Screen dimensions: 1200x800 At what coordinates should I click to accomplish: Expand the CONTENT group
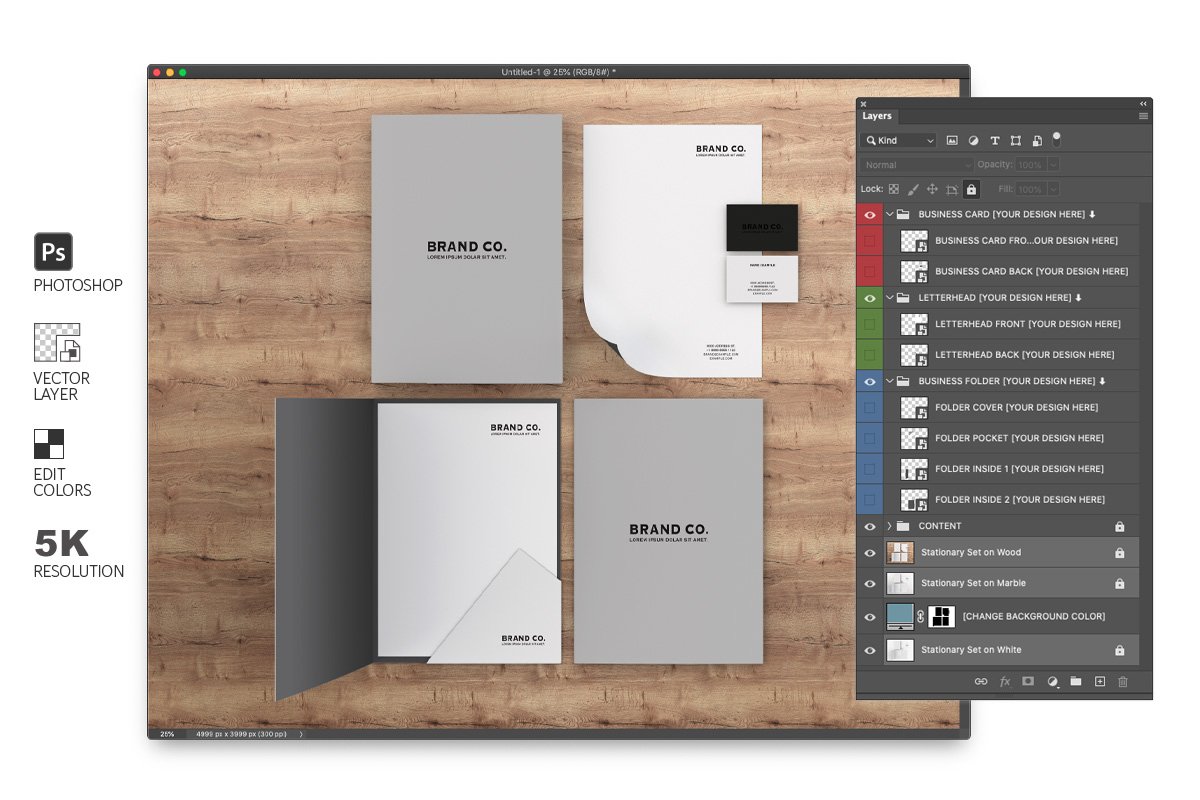click(x=889, y=526)
